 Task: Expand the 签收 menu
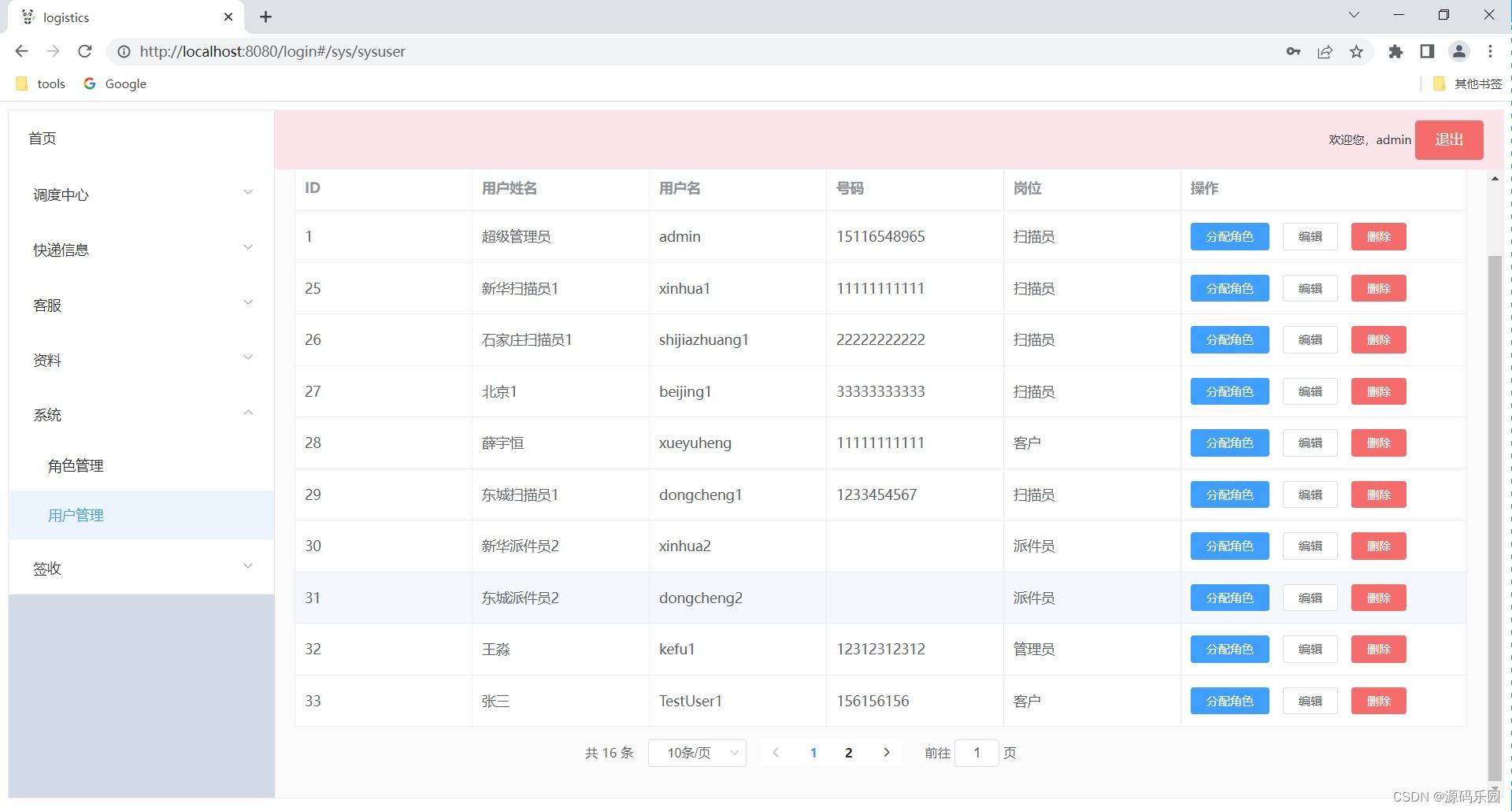click(142, 568)
